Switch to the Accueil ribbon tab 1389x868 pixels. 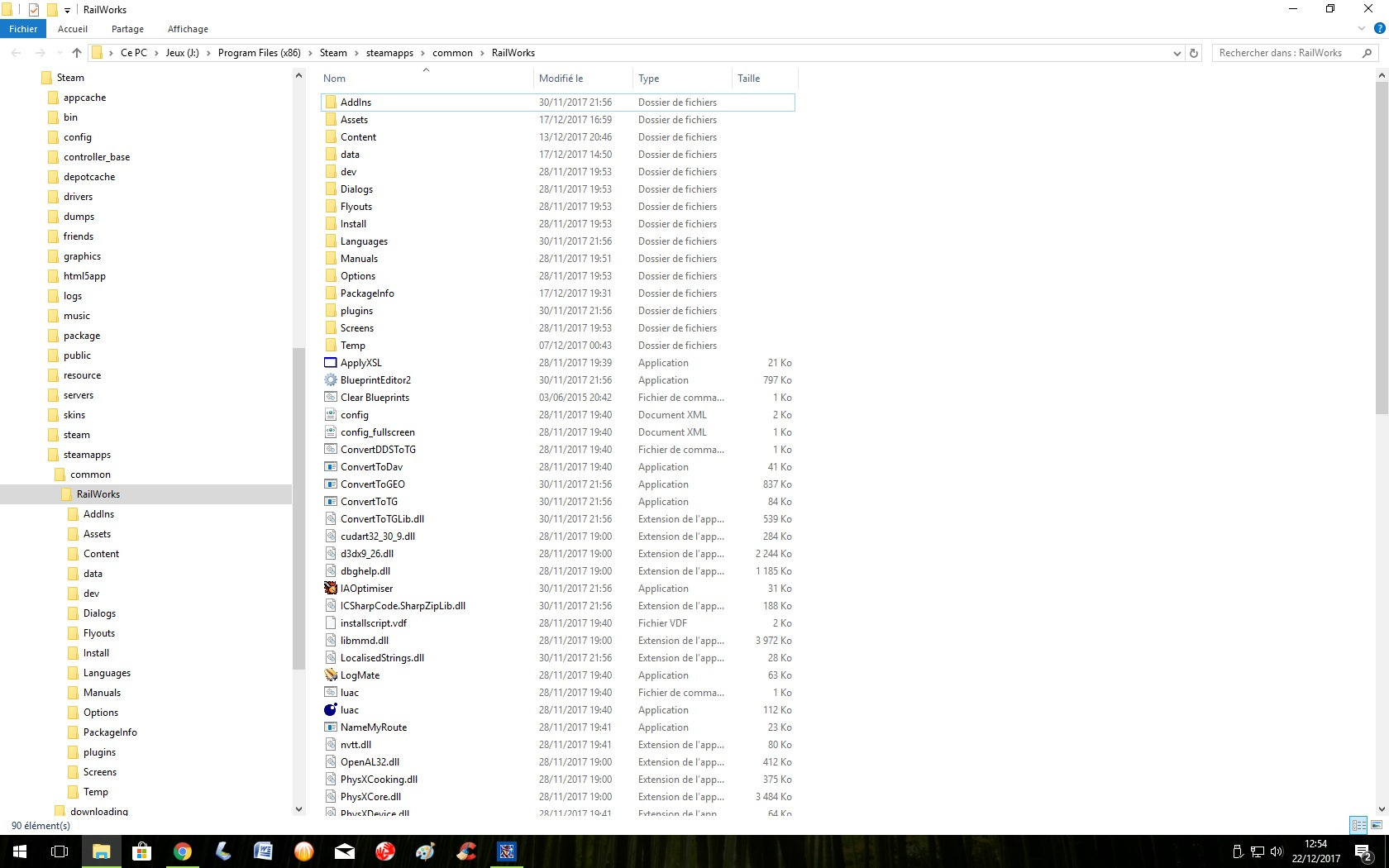click(x=73, y=29)
